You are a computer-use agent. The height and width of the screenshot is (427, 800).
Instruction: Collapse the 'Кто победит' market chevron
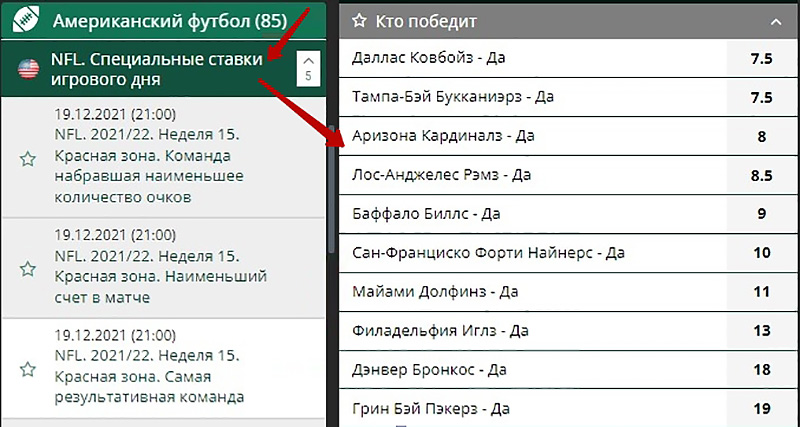[776, 22]
